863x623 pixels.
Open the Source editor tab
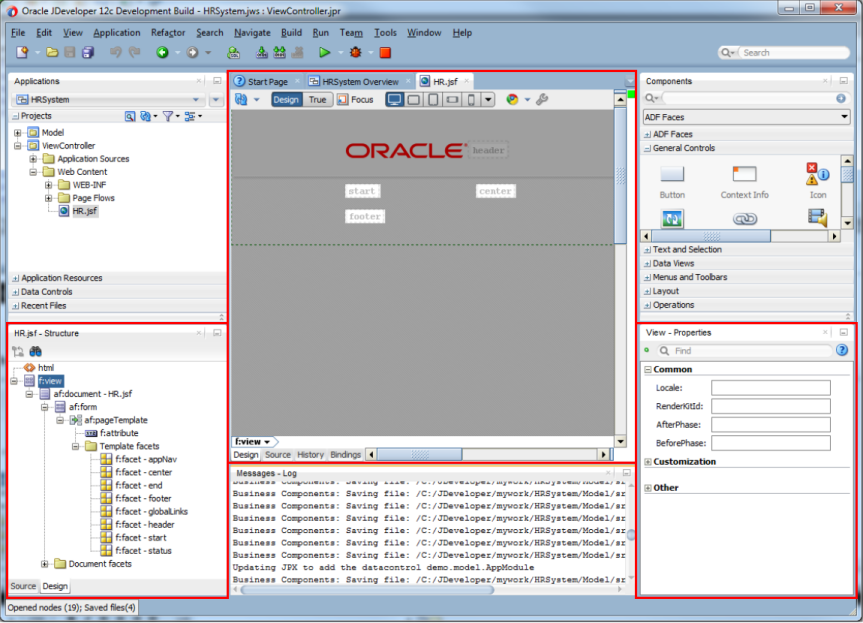click(x=277, y=455)
